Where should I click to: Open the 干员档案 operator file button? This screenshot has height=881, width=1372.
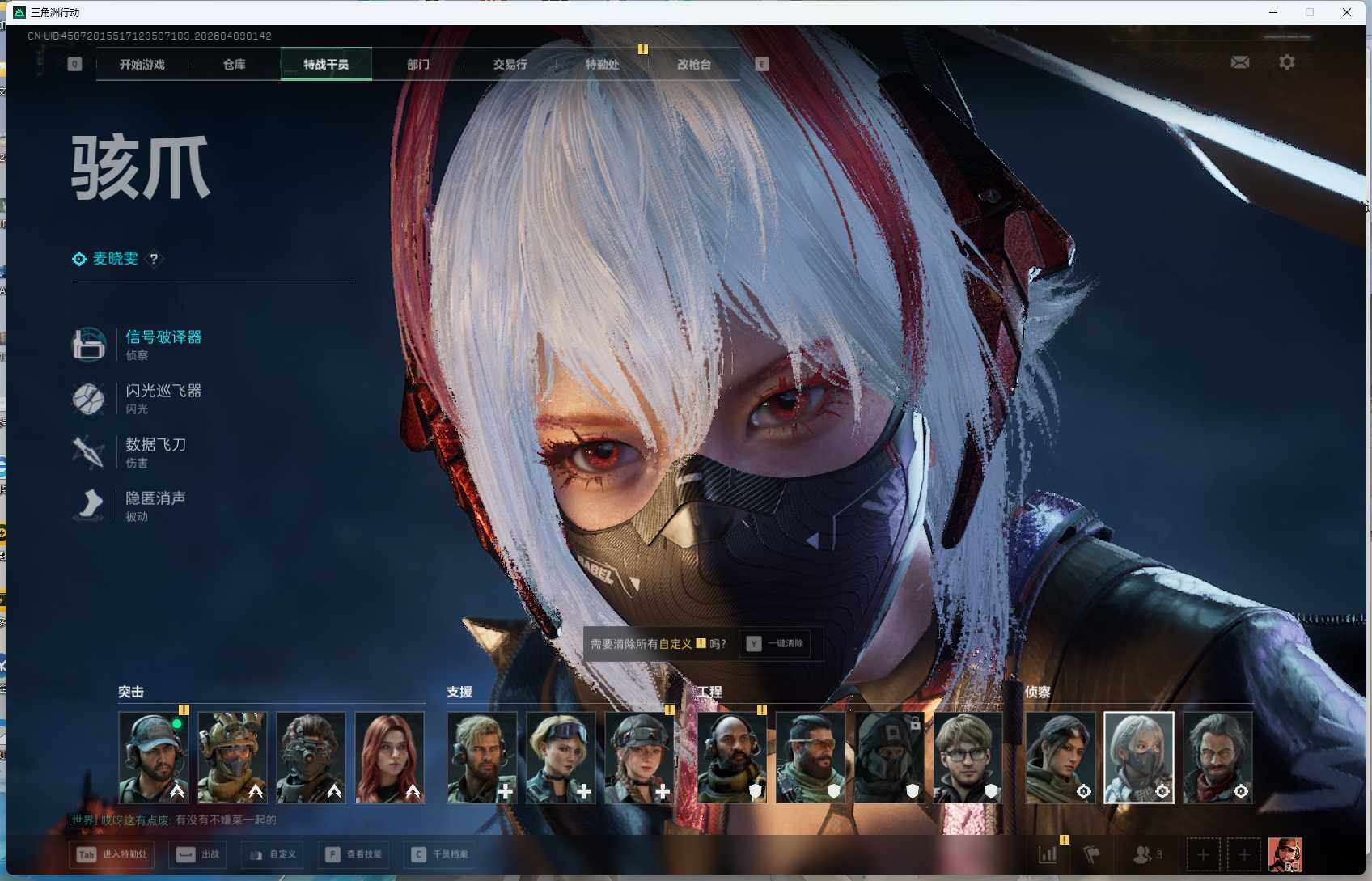(440, 854)
